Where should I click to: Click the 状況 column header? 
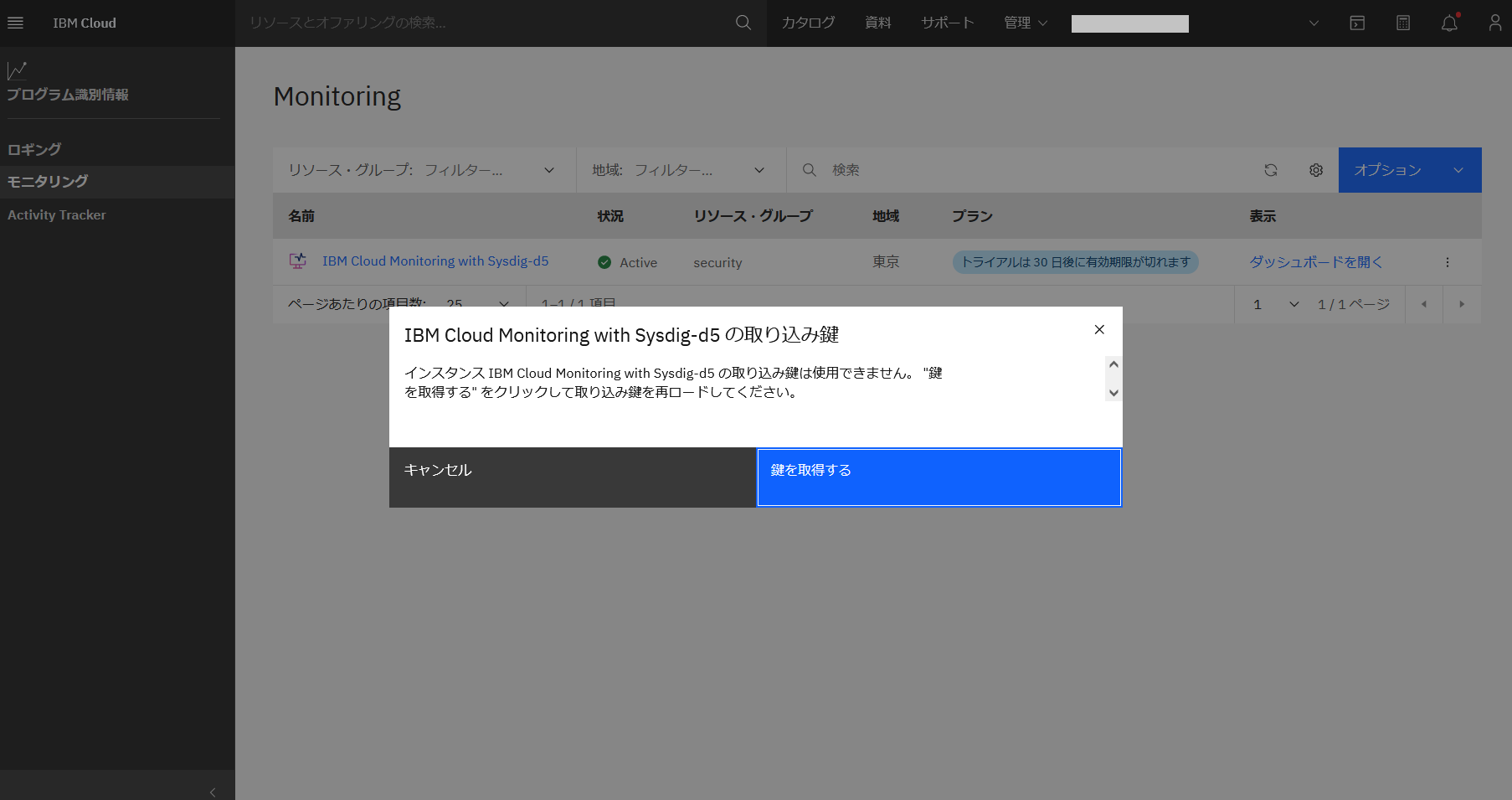pos(610,216)
